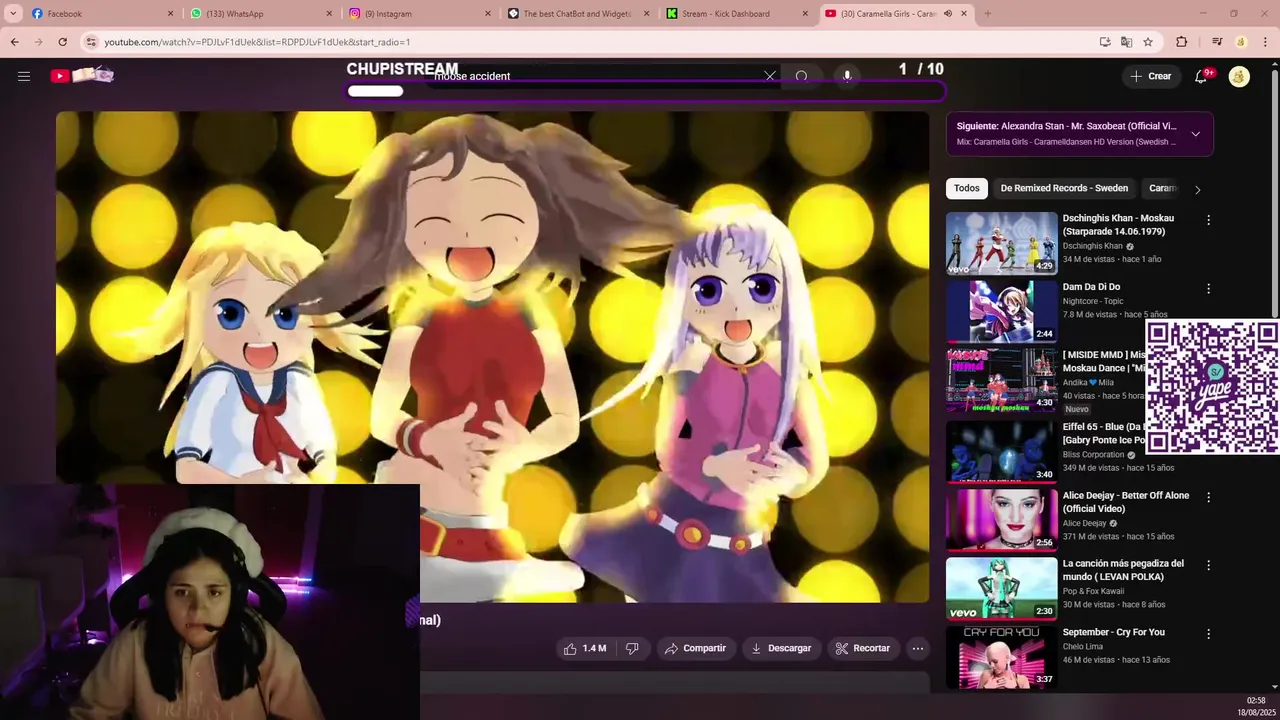The height and width of the screenshot is (720, 1280).
Task: Open Alice Deejay Better Off Alone thumbnail
Action: click(1001, 519)
